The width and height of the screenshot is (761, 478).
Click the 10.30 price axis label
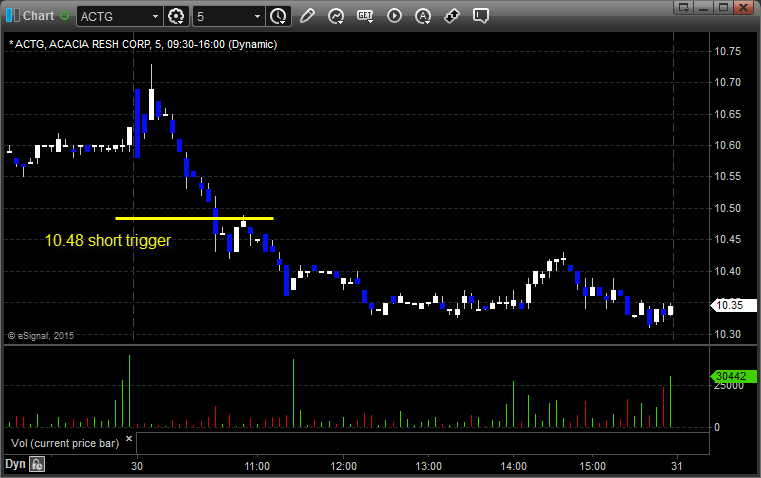pos(728,334)
